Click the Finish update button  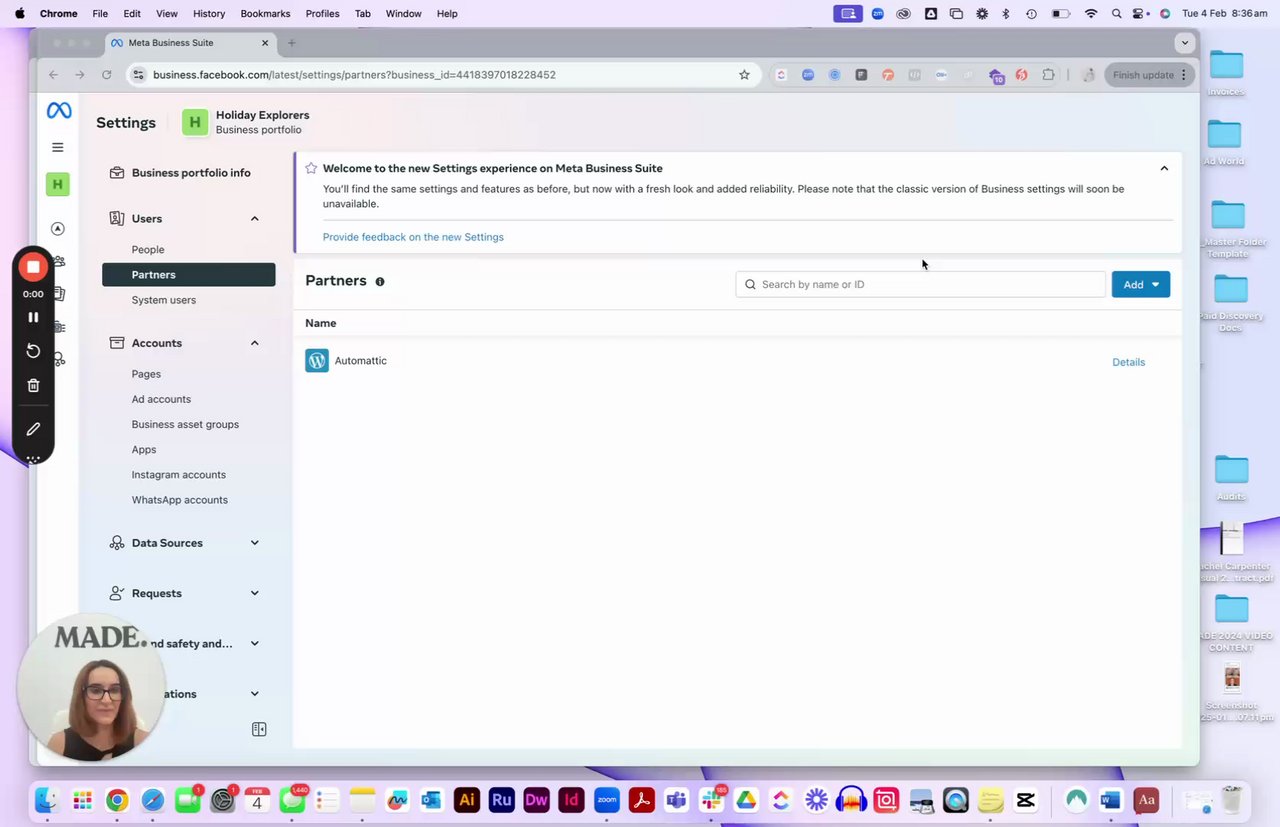pos(1150,75)
